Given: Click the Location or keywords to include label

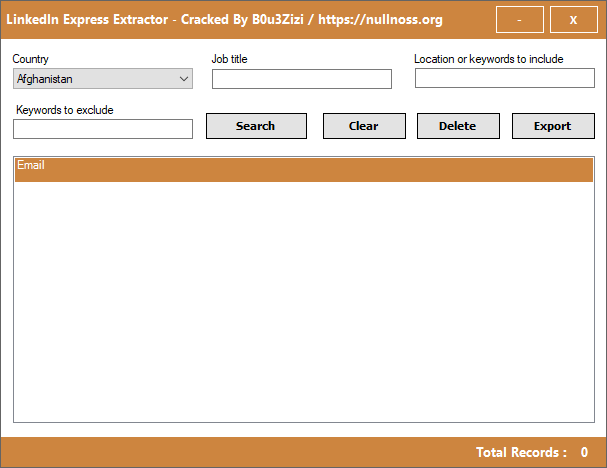Looking at the screenshot, I should 489,59.
